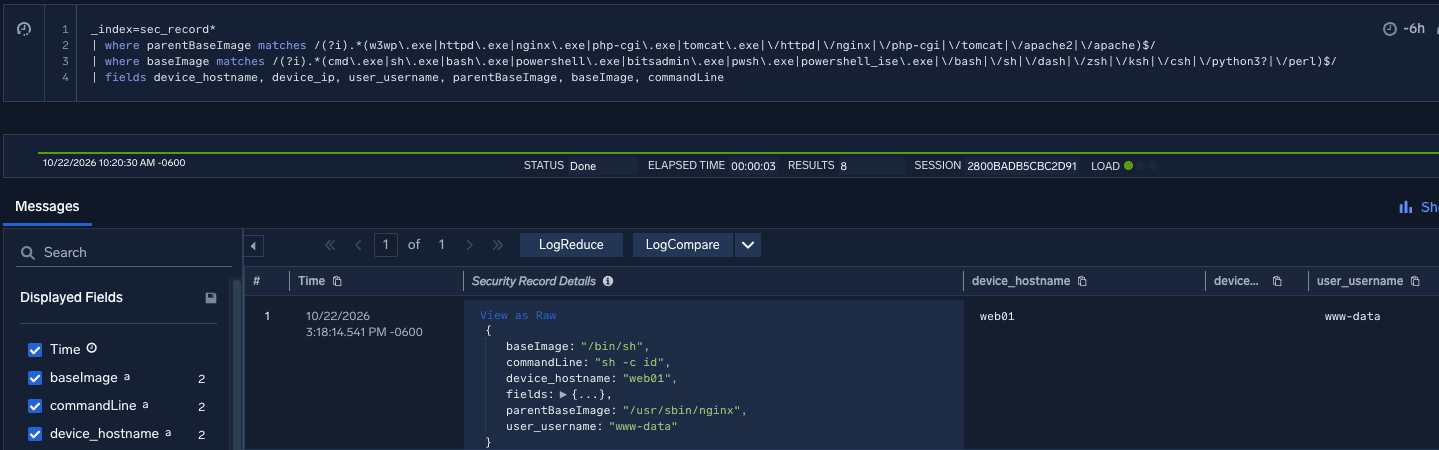Click elapsed time 00:00:03 value

click(754, 166)
